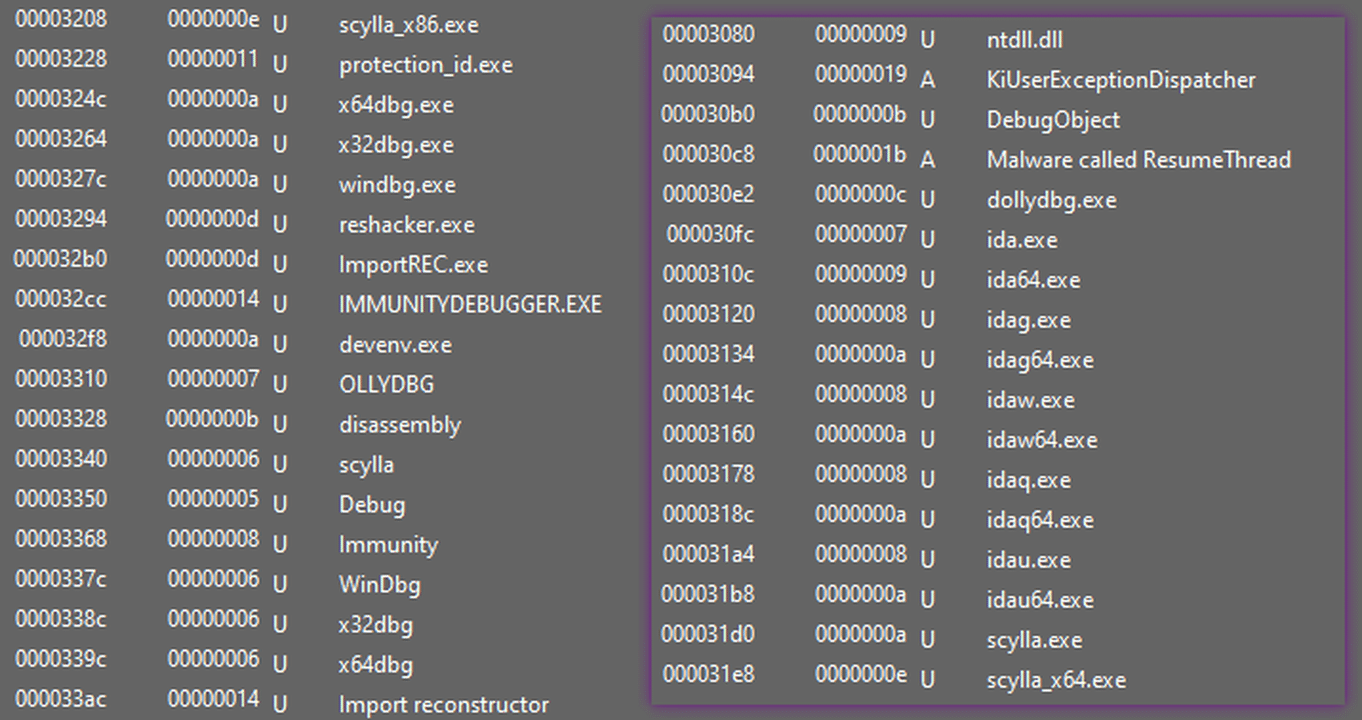This screenshot has width=1362, height=720.
Task: Click the disassembly string
Action: [x=400, y=425]
